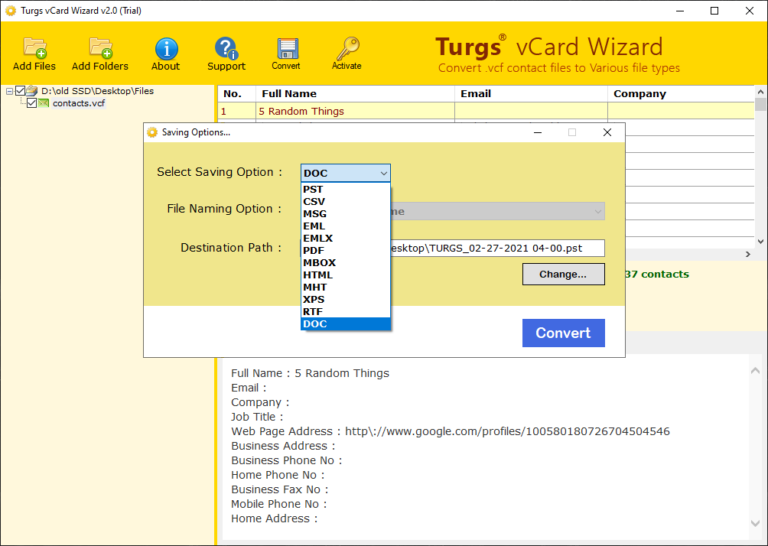Click the Destination Path text field
This screenshot has height=546, width=768.
(497, 248)
